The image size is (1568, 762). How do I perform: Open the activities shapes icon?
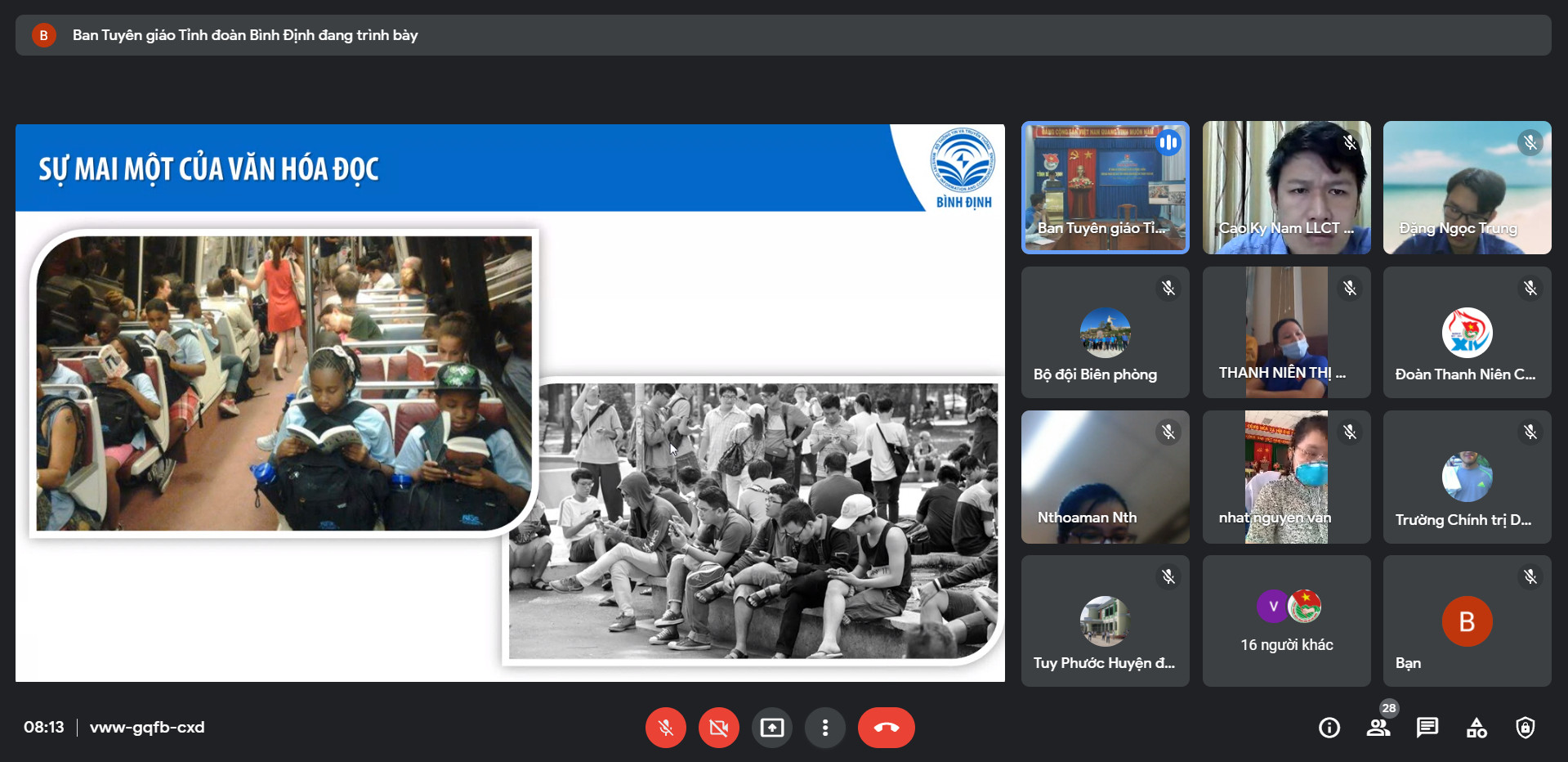point(1476,728)
